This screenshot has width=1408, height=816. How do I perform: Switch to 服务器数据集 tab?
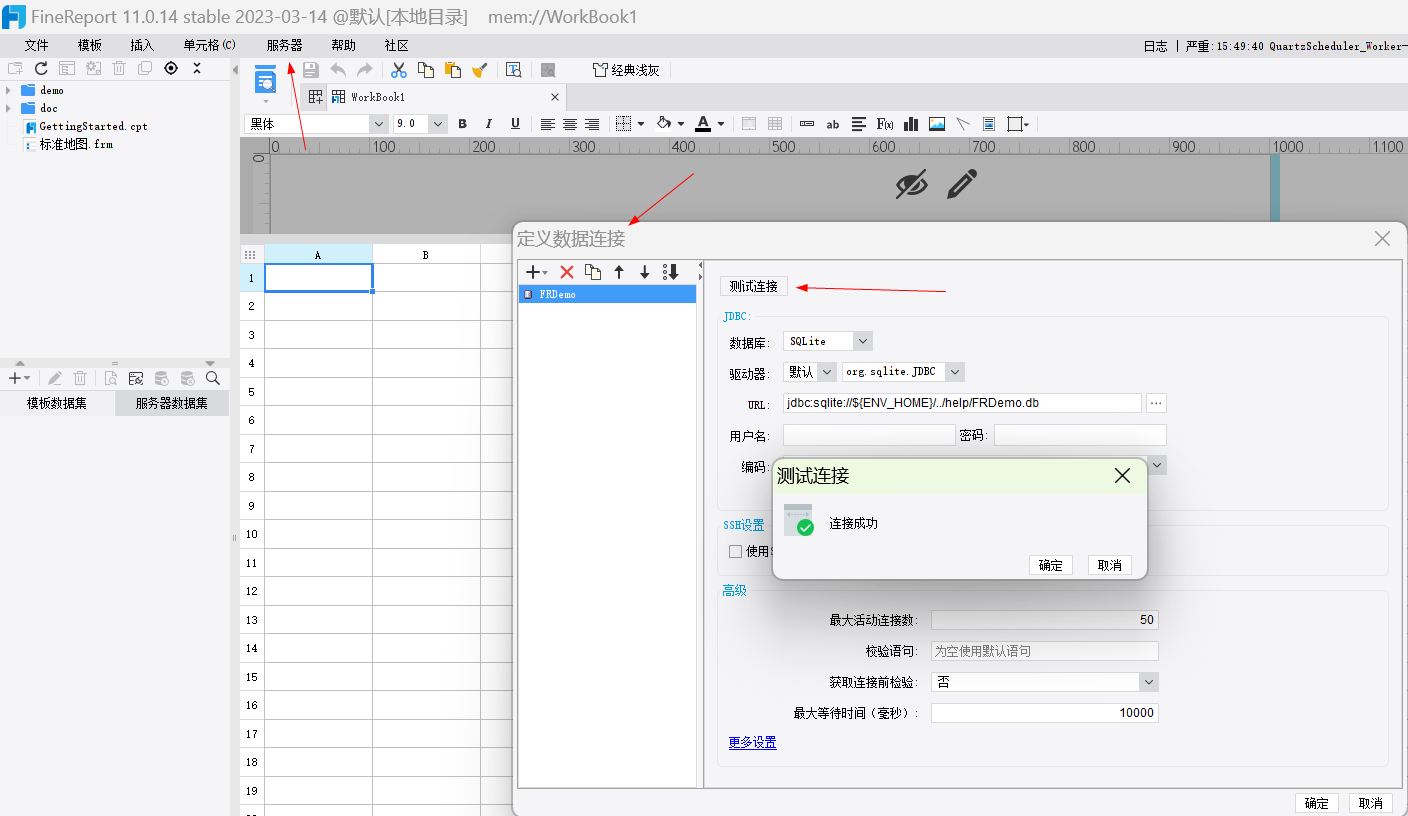[x=172, y=404]
